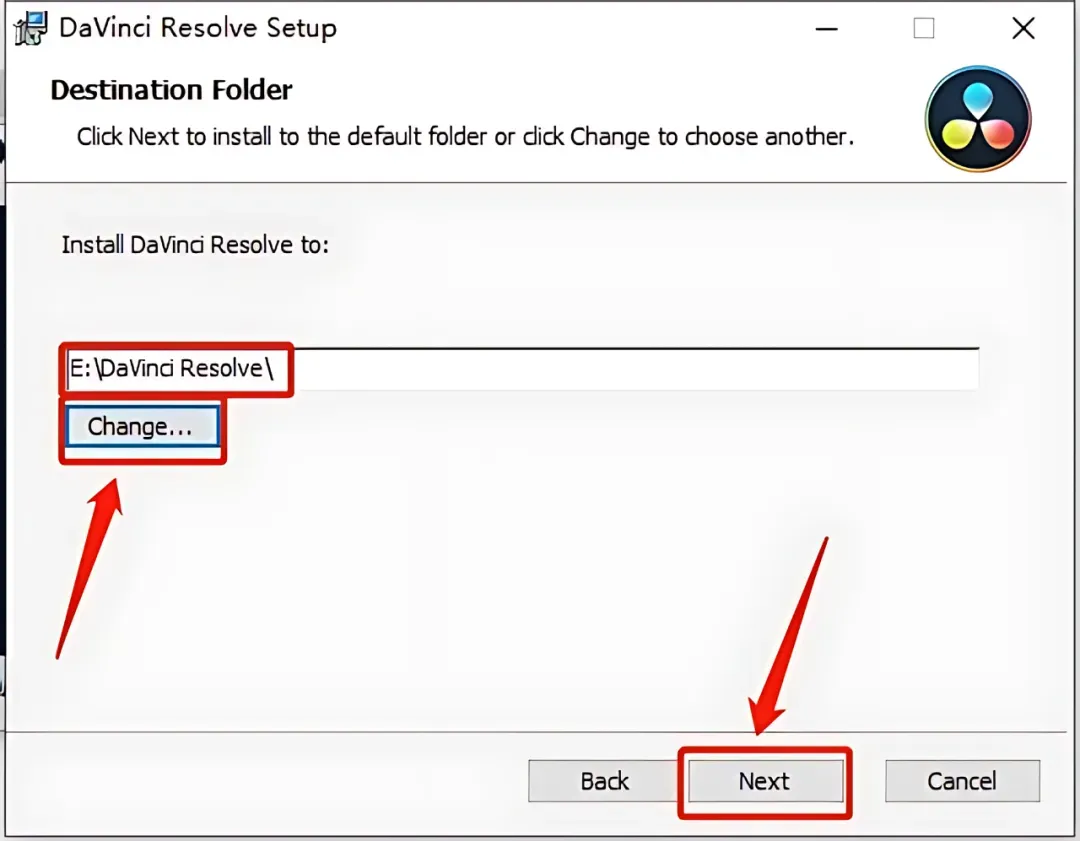This screenshot has width=1080, height=841.
Task: Maximize the setup window
Action: pyautogui.click(x=924, y=29)
